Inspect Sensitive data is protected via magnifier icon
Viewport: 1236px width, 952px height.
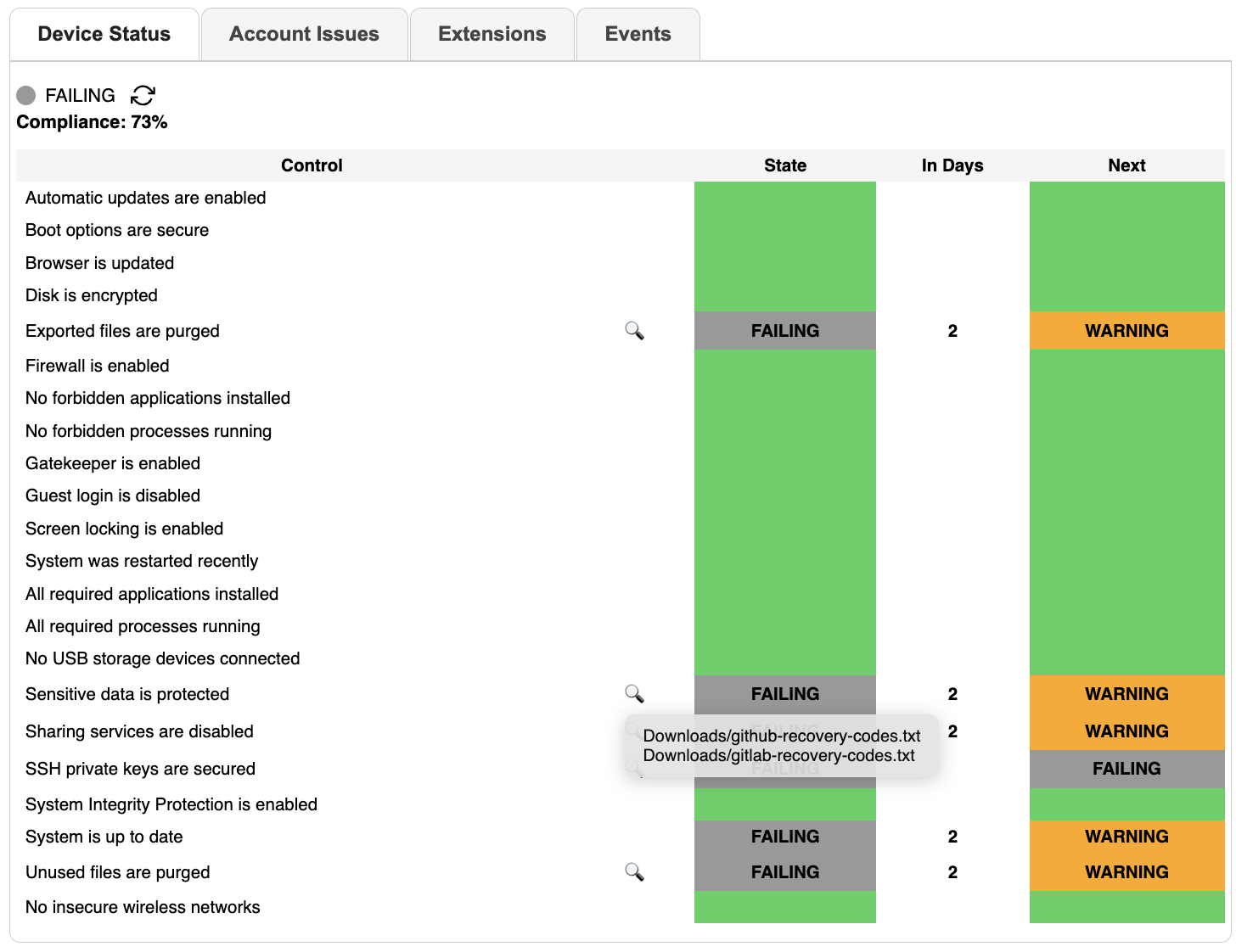click(635, 694)
